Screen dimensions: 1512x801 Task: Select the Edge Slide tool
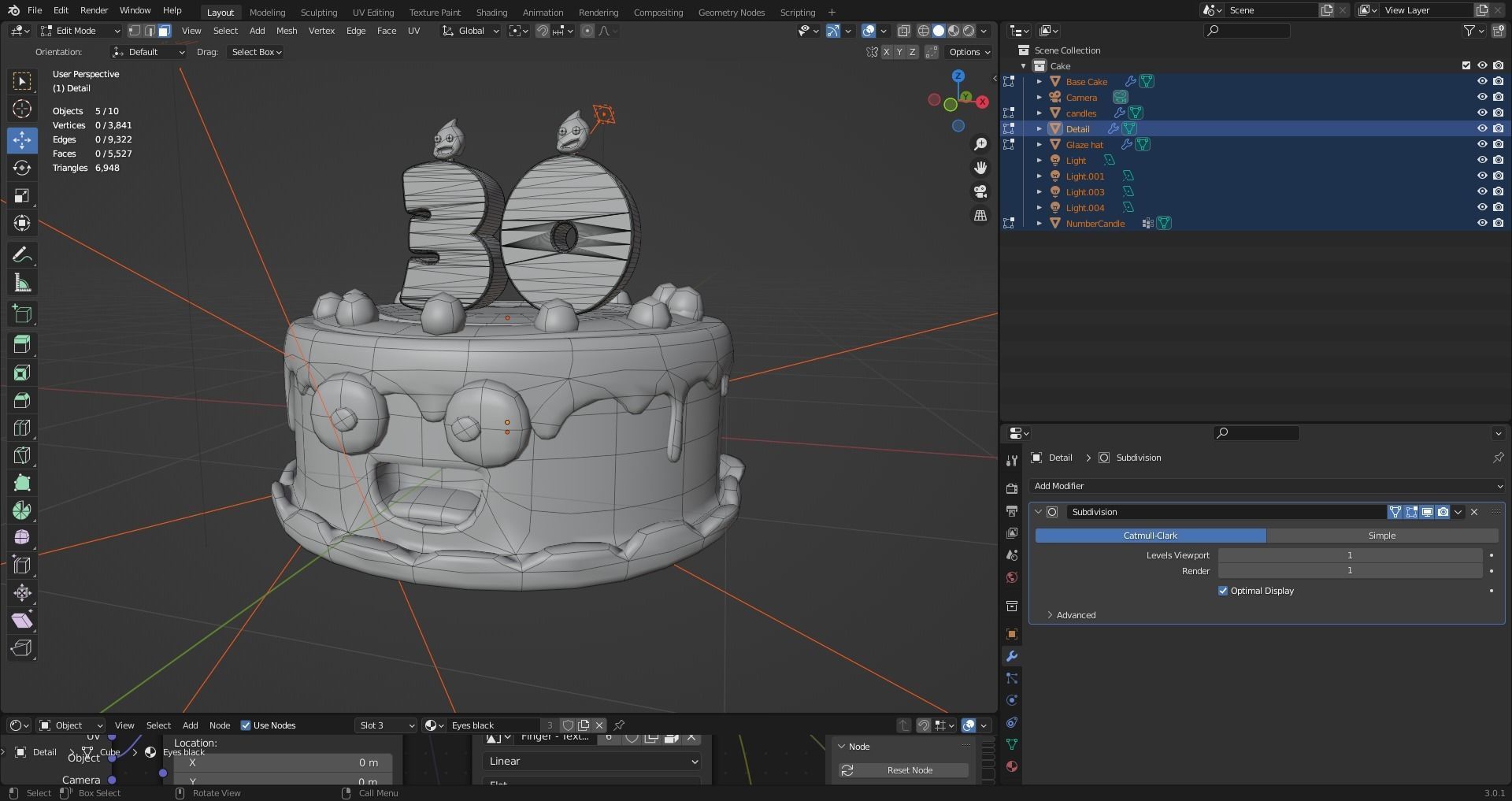[22, 566]
